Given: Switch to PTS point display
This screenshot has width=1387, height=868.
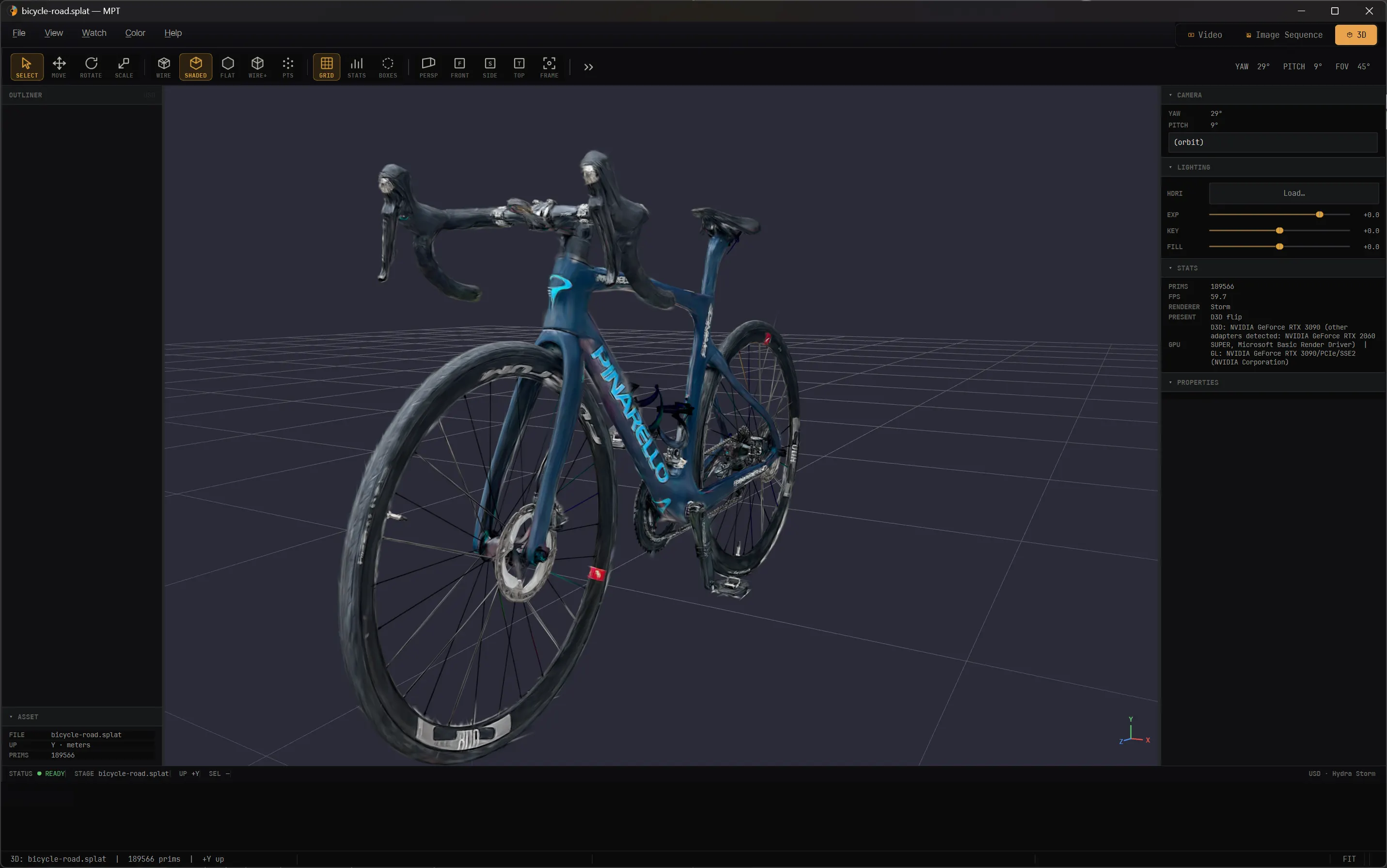Looking at the screenshot, I should pos(287,67).
